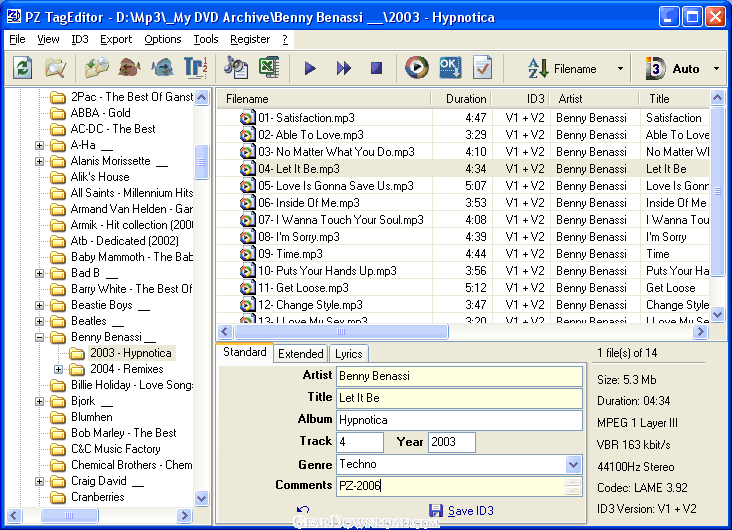Open the Export menu

pos(116,39)
